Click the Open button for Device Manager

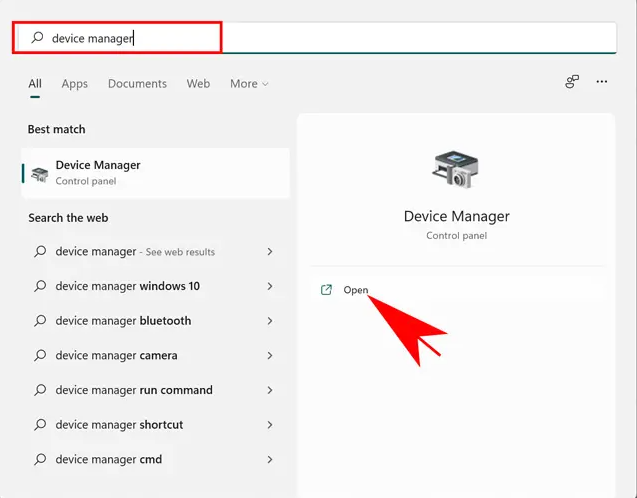(x=457, y=290)
